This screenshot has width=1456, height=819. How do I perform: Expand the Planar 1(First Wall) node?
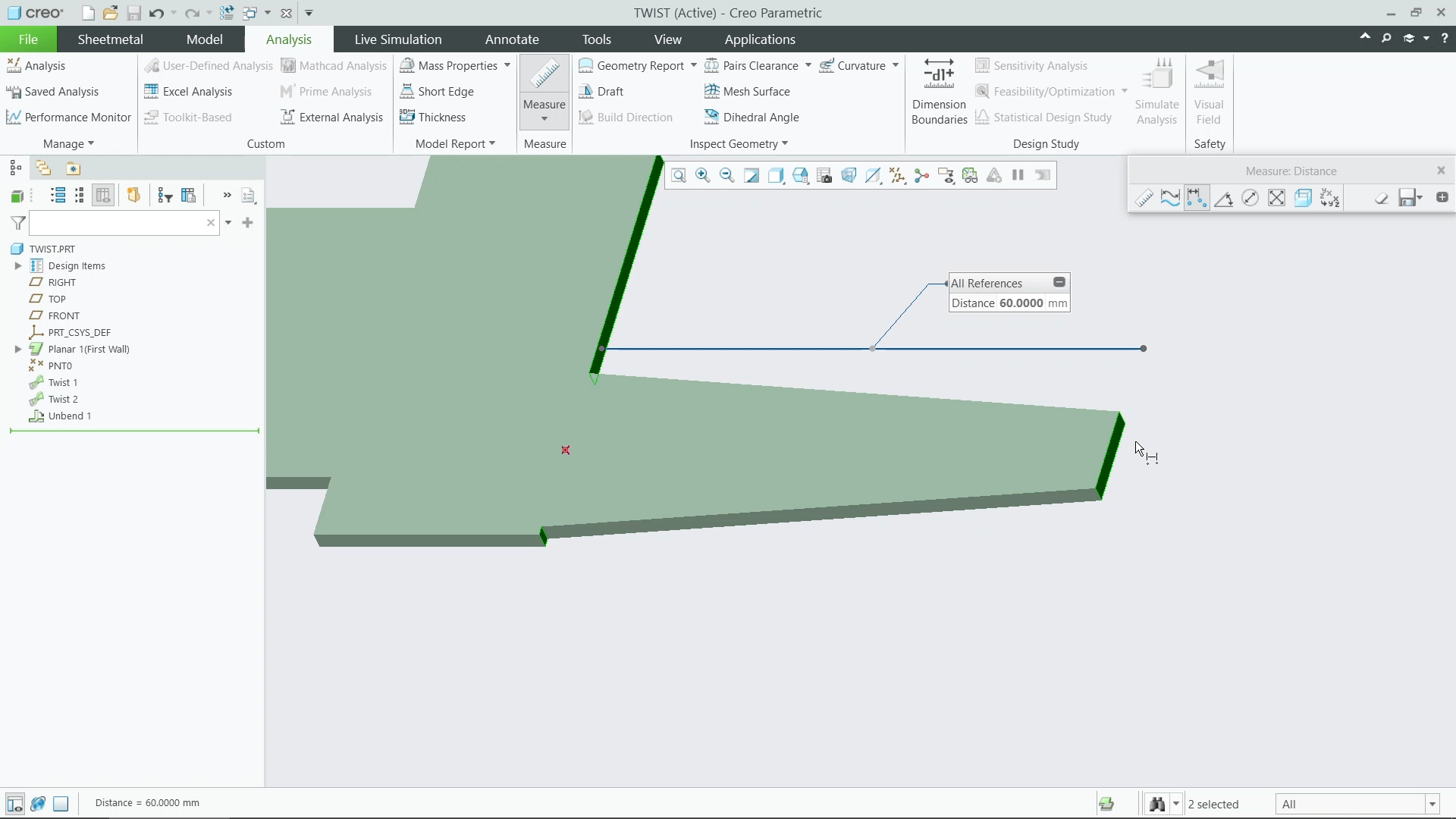tap(18, 350)
